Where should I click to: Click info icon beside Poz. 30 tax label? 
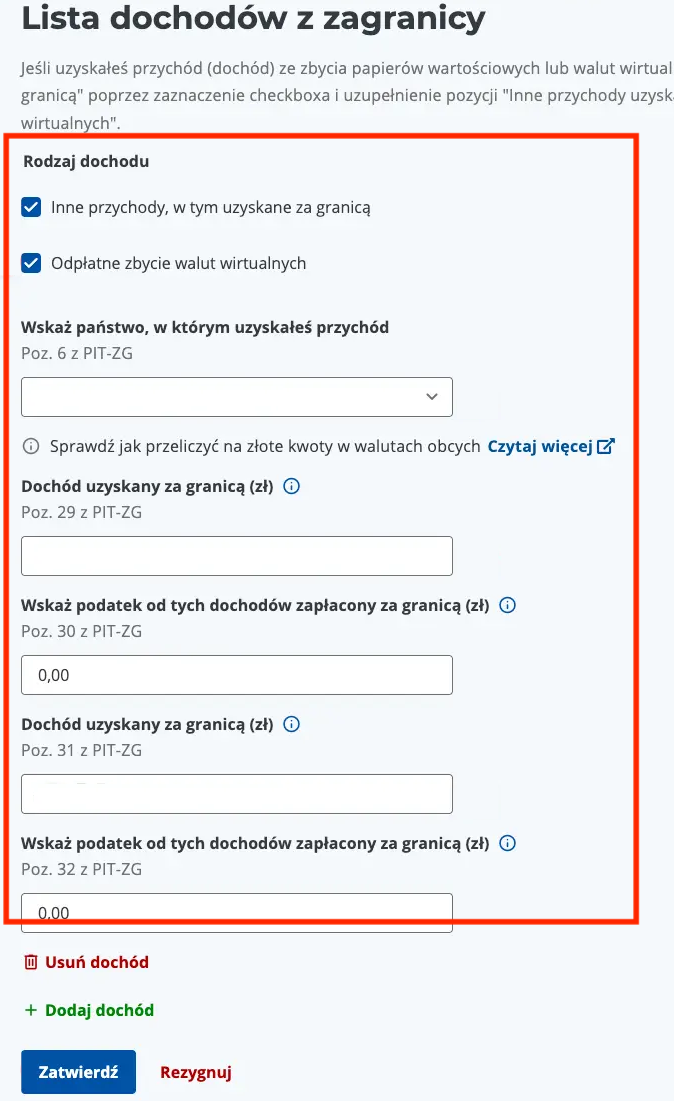(507, 605)
